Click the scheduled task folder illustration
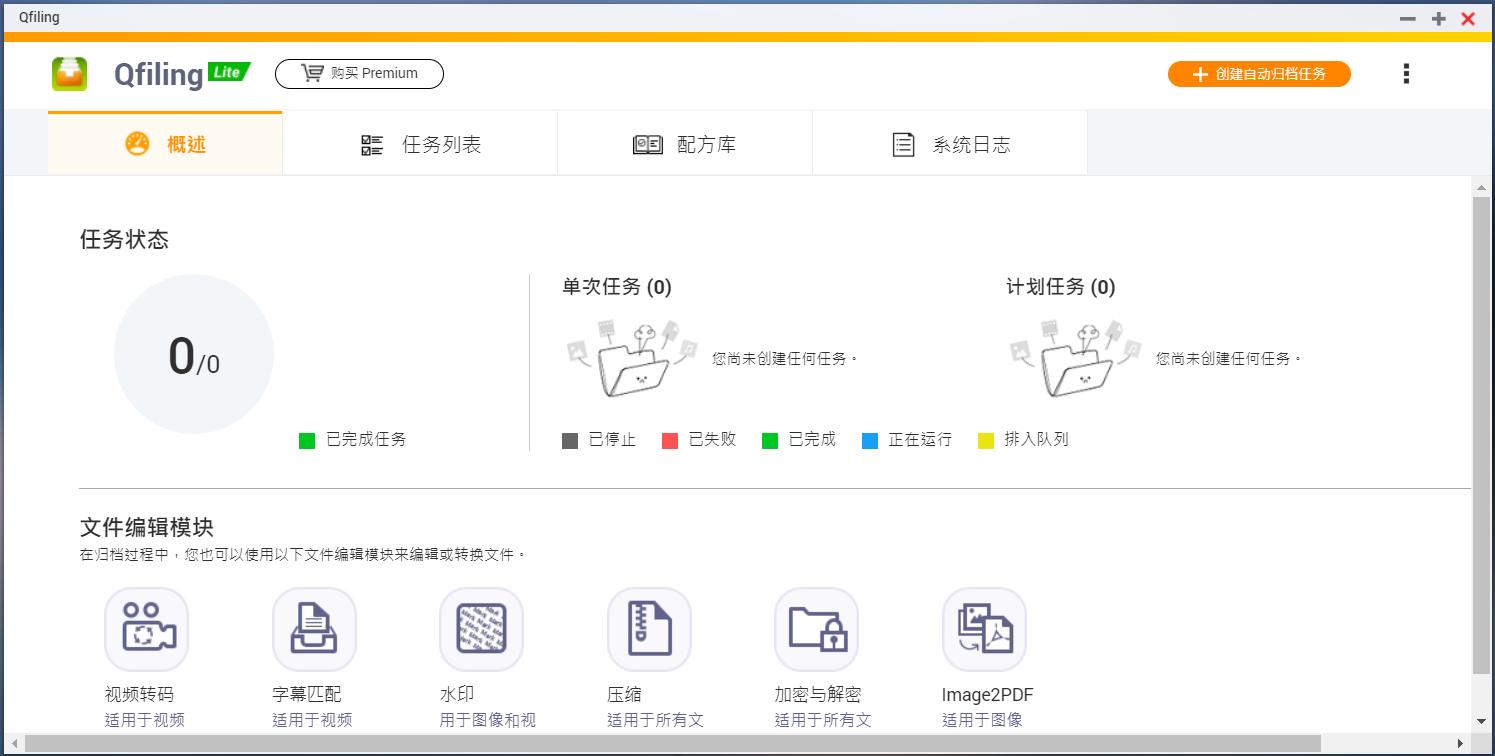Screen dimensions: 1495x756 pyautogui.click(x=1075, y=356)
